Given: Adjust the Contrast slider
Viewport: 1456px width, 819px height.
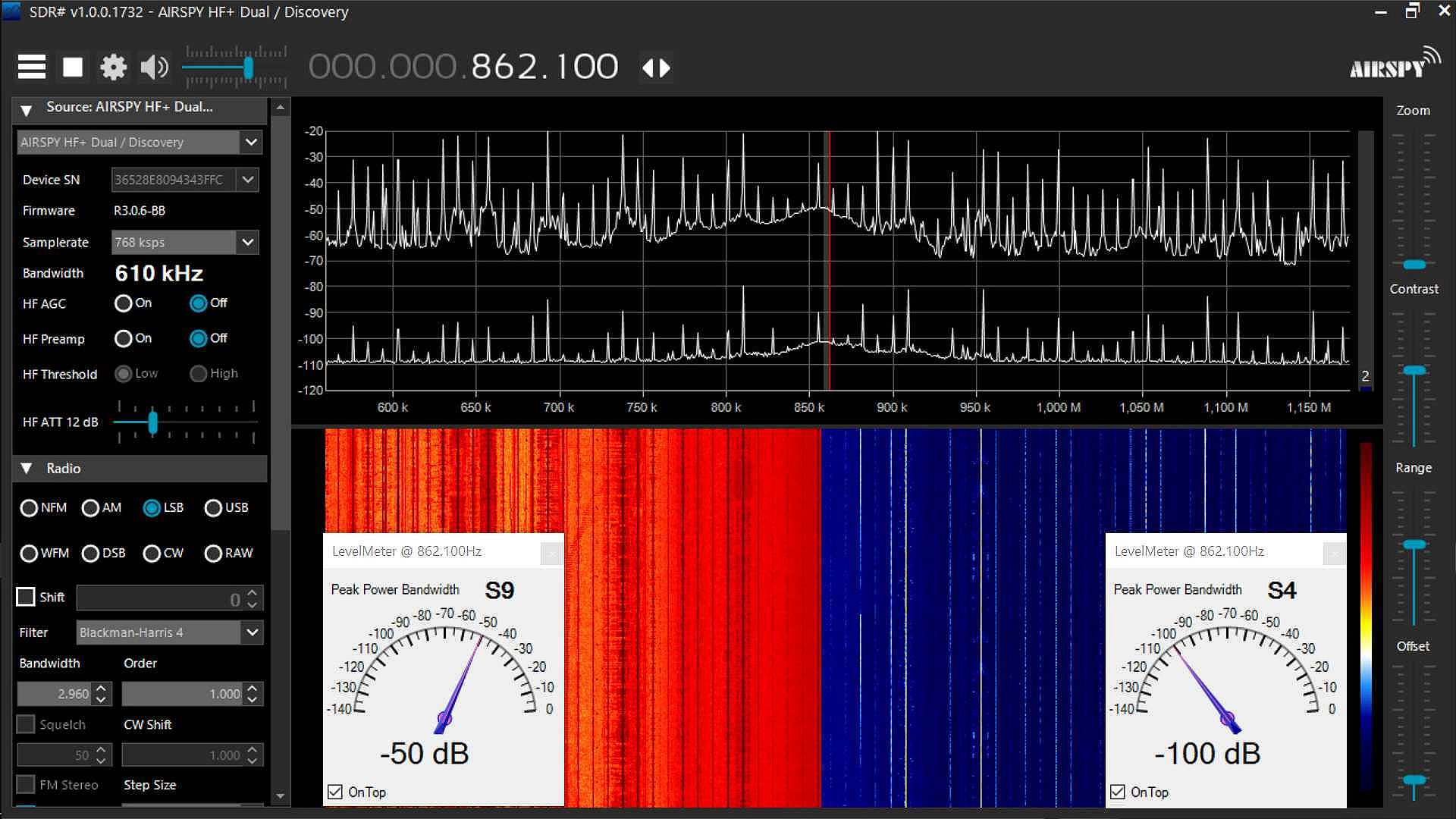Looking at the screenshot, I should [1414, 370].
